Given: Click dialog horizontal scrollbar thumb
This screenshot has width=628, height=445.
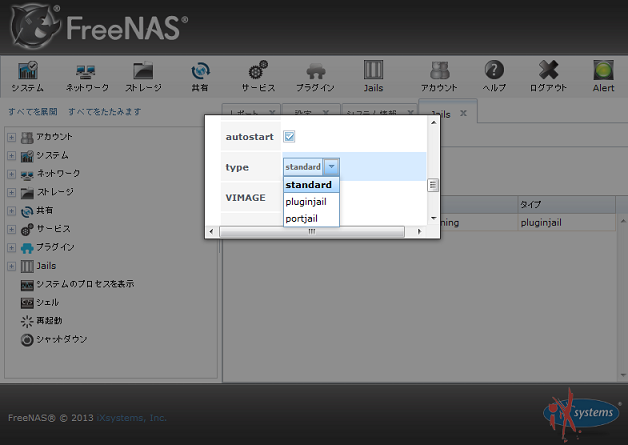Looking at the screenshot, I should click(x=312, y=232).
